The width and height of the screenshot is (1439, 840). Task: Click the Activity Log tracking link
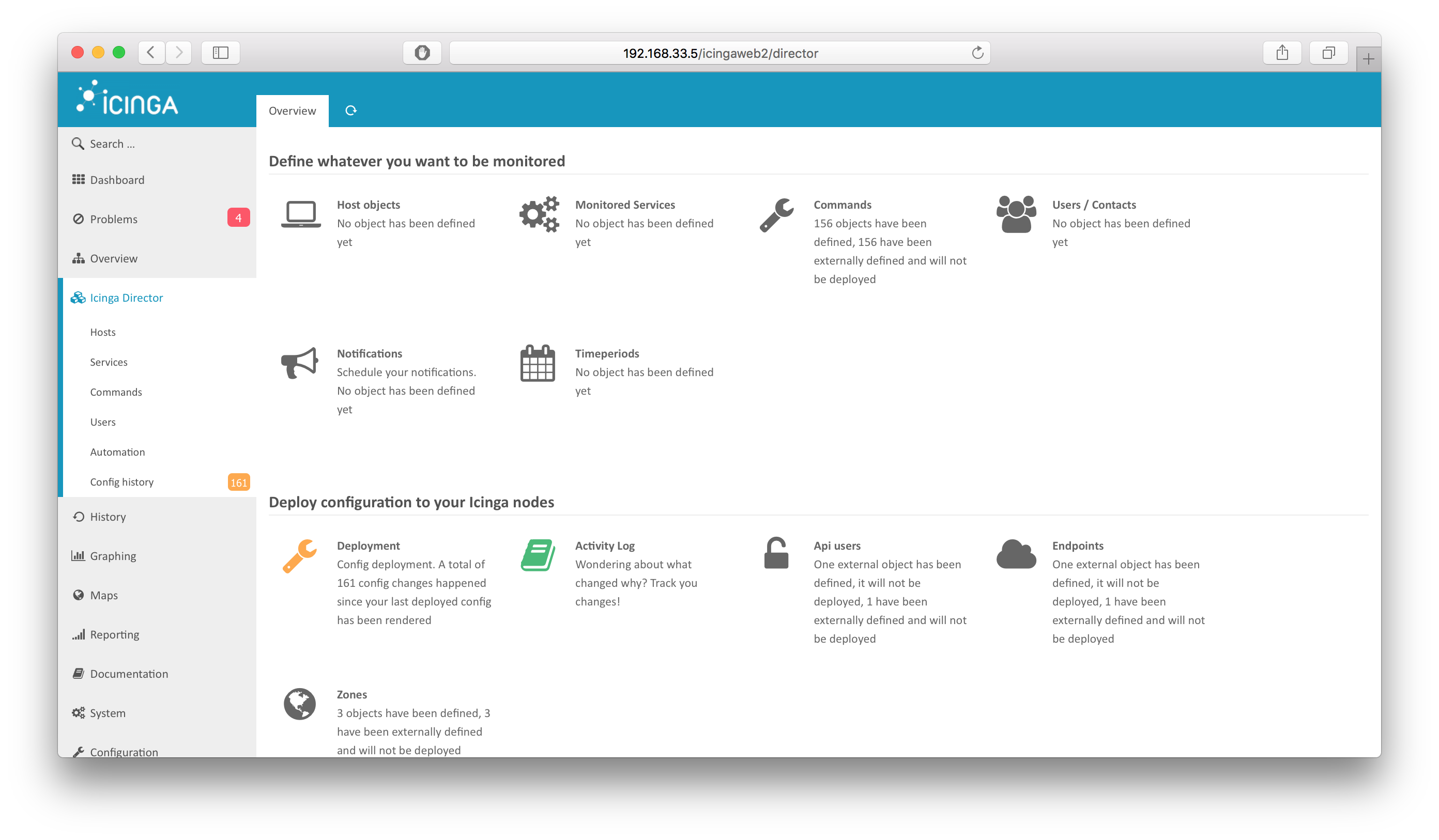pyautogui.click(x=605, y=545)
